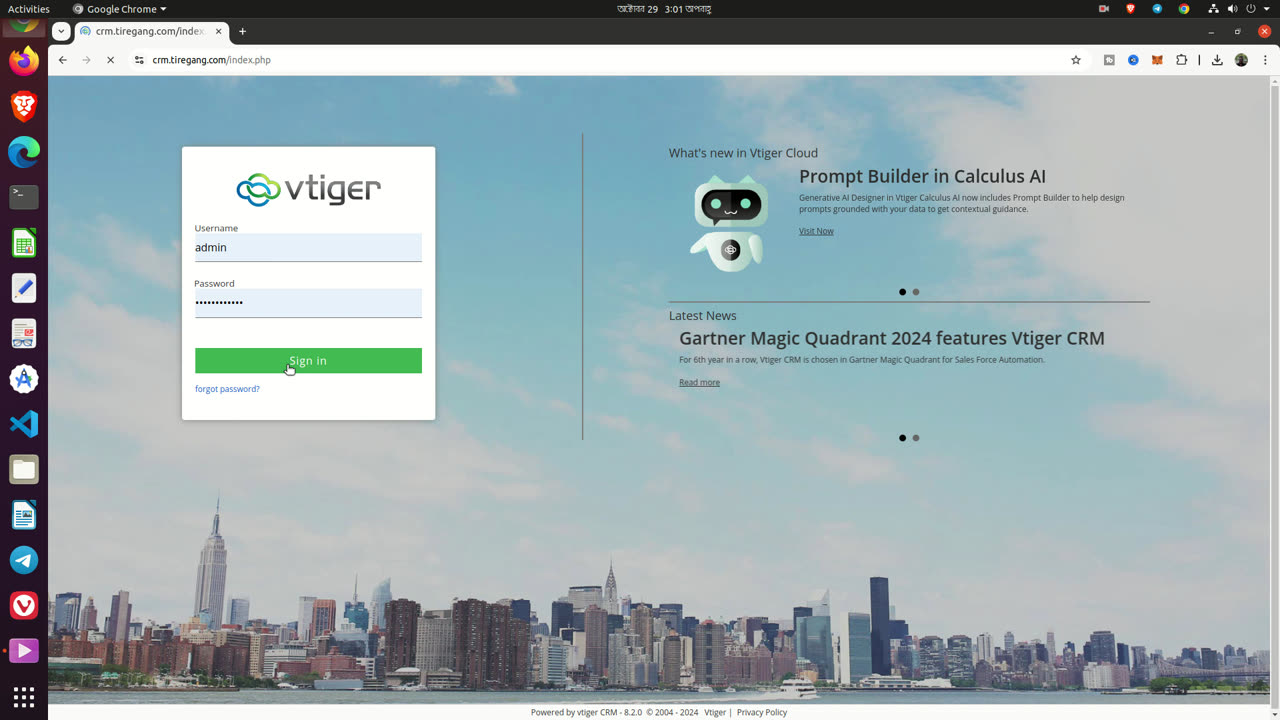Open the network status indicator
1280x720 pixels.
[1213, 9]
